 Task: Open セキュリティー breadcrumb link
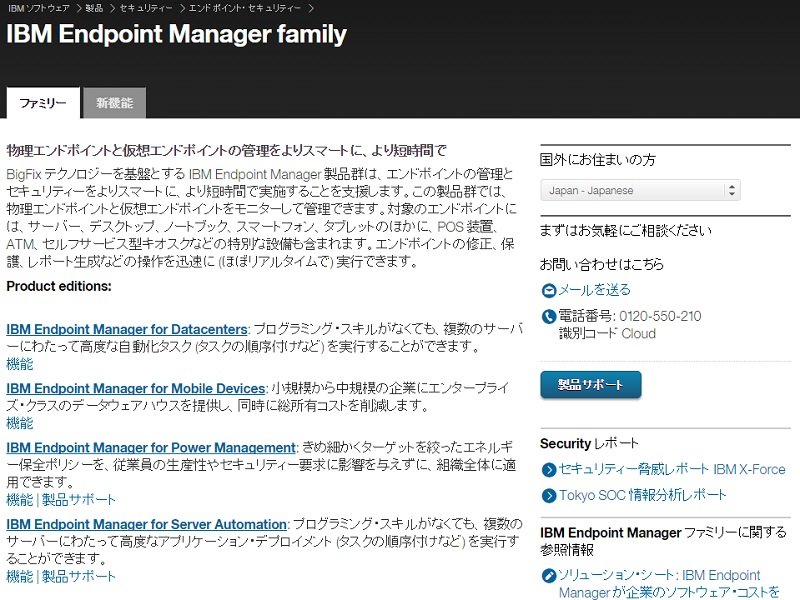coord(146,8)
